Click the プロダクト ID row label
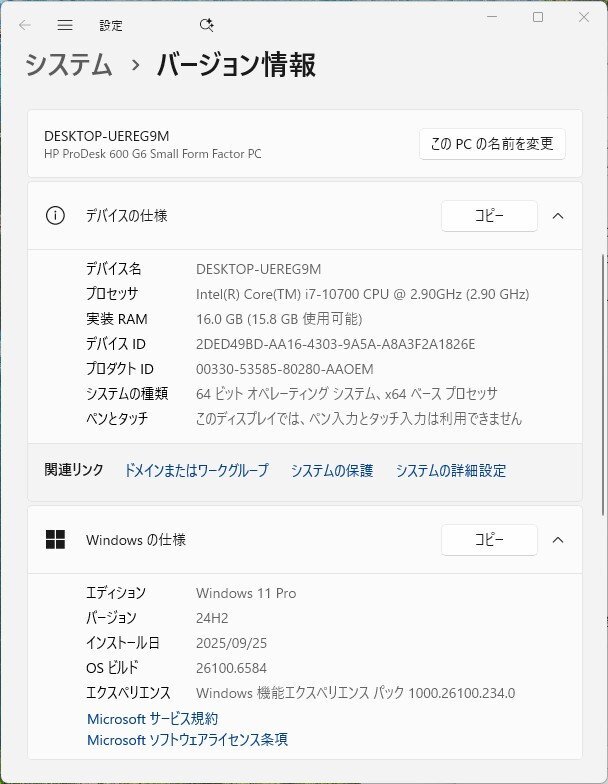This screenshot has height=784, width=608. [120, 369]
